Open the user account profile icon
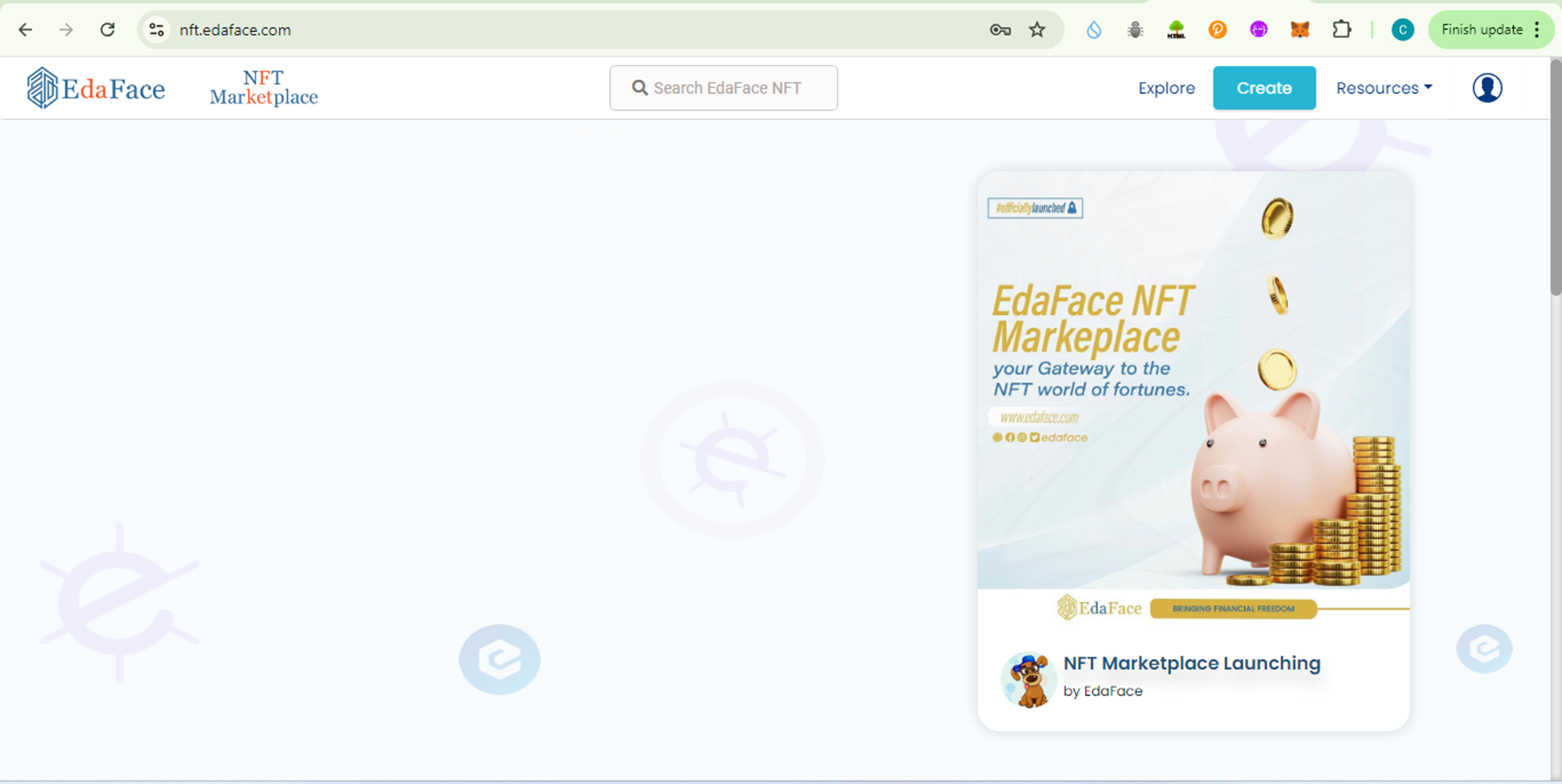The height and width of the screenshot is (784, 1562). point(1487,87)
